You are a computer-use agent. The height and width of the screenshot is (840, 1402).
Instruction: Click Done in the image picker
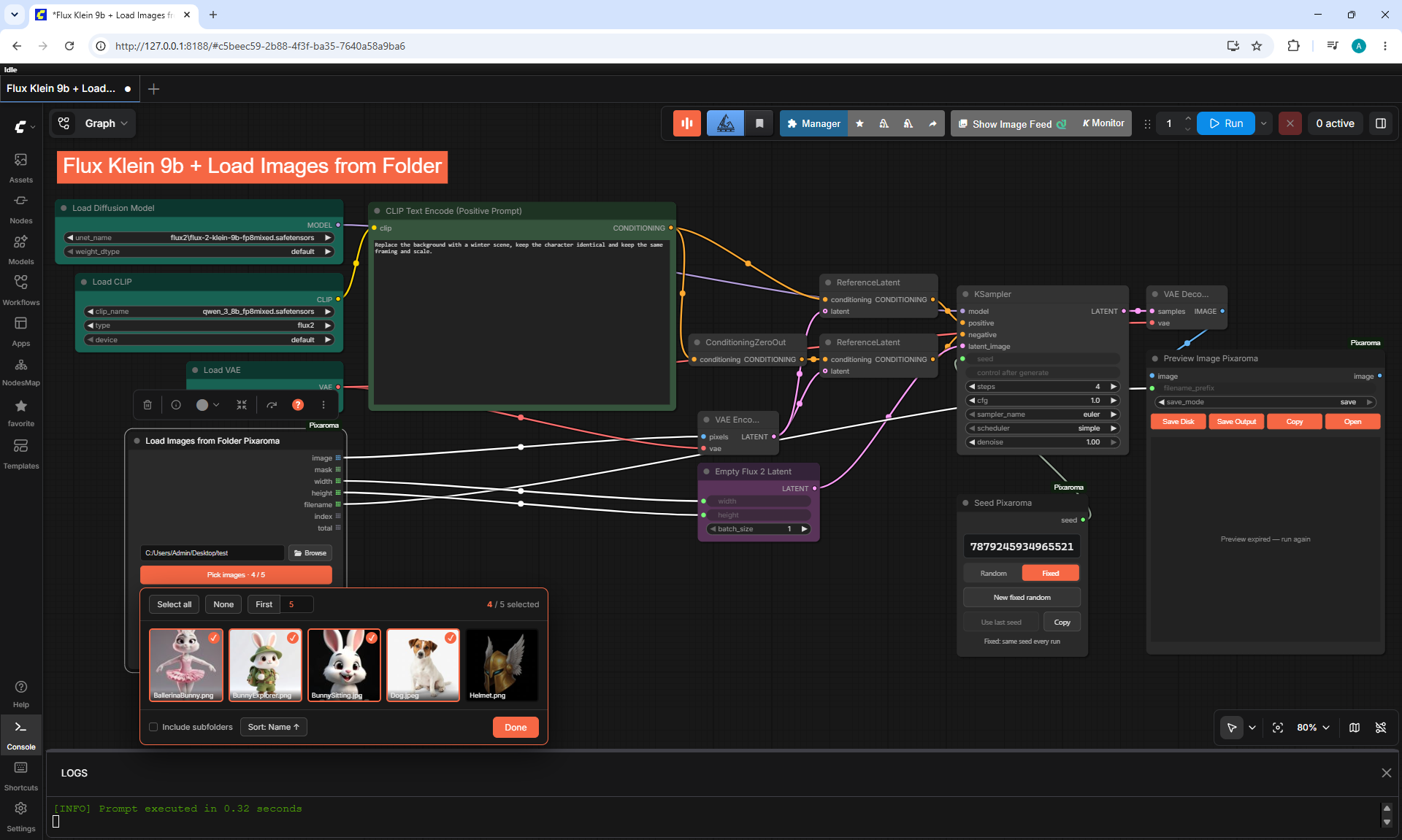516,728
